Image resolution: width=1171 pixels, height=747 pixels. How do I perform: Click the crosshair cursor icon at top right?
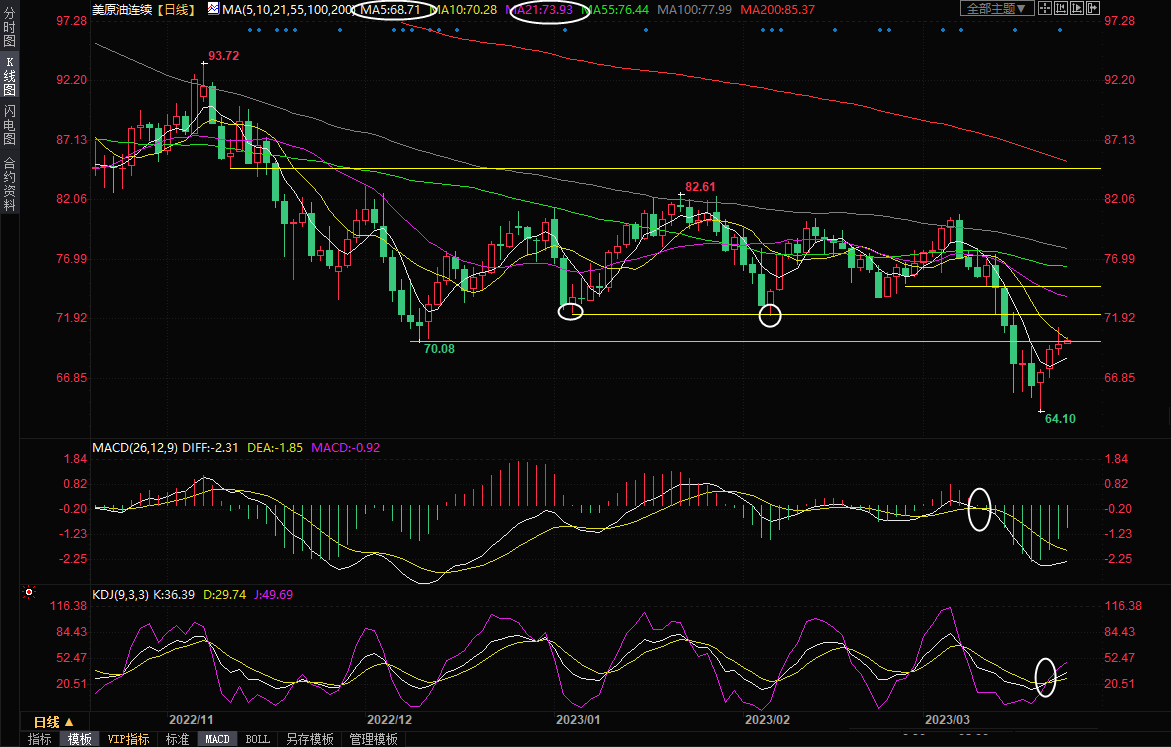[x=1047, y=8]
